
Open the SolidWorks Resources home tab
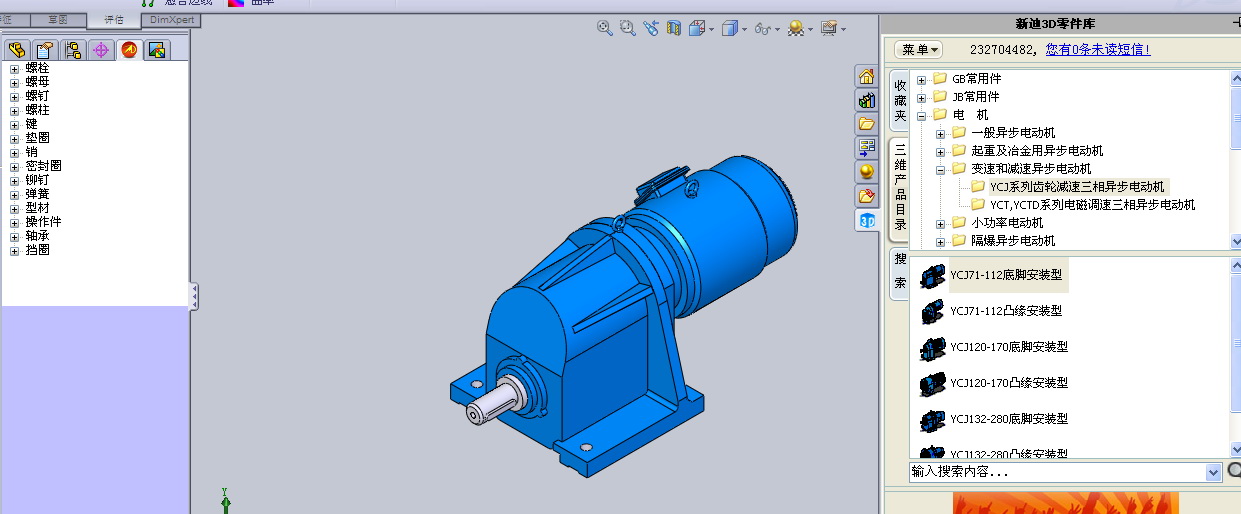pyautogui.click(x=867, y=76)
